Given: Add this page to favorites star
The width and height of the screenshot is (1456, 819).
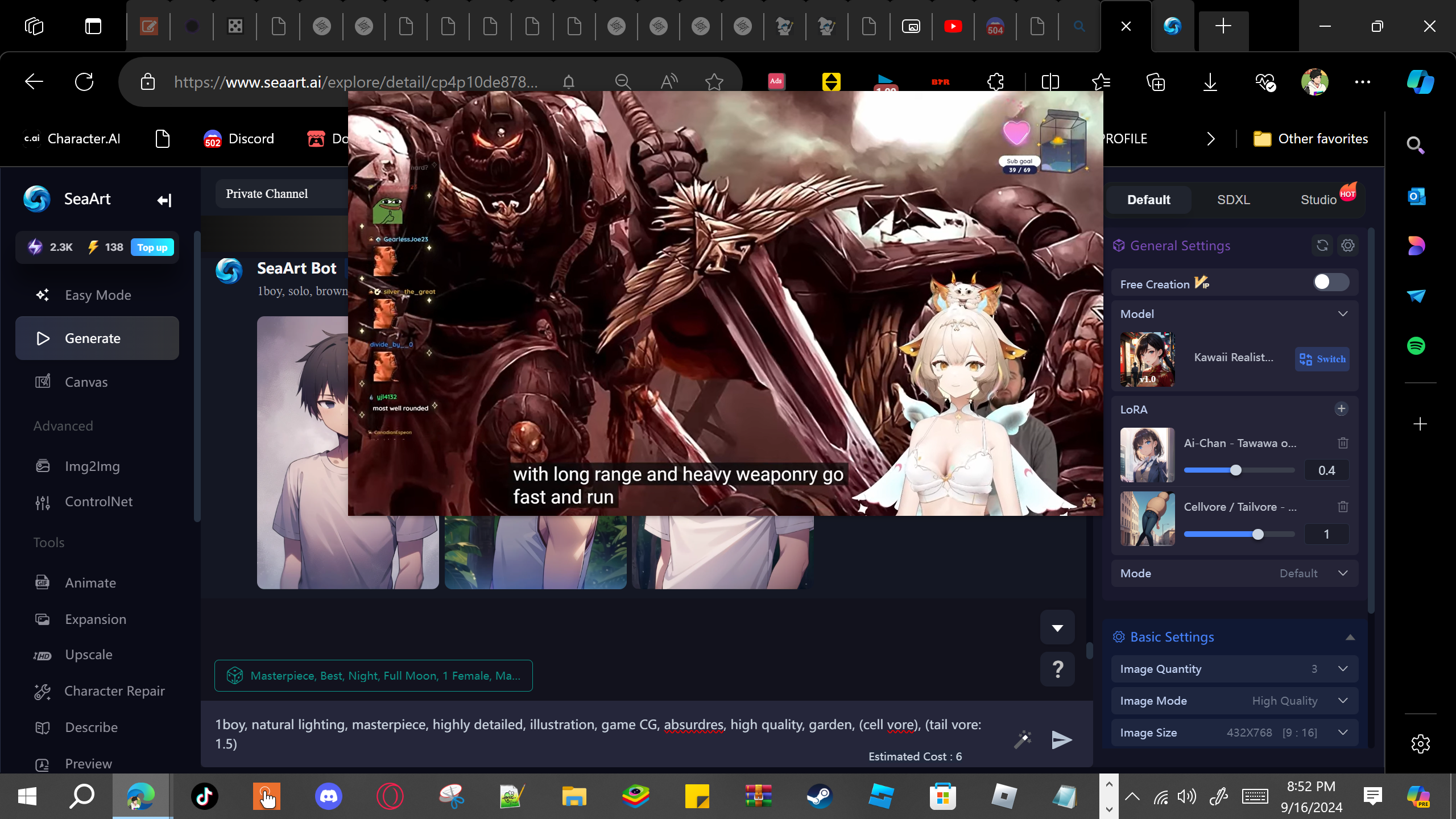Looking at the screenshot, I should (714, 82).
